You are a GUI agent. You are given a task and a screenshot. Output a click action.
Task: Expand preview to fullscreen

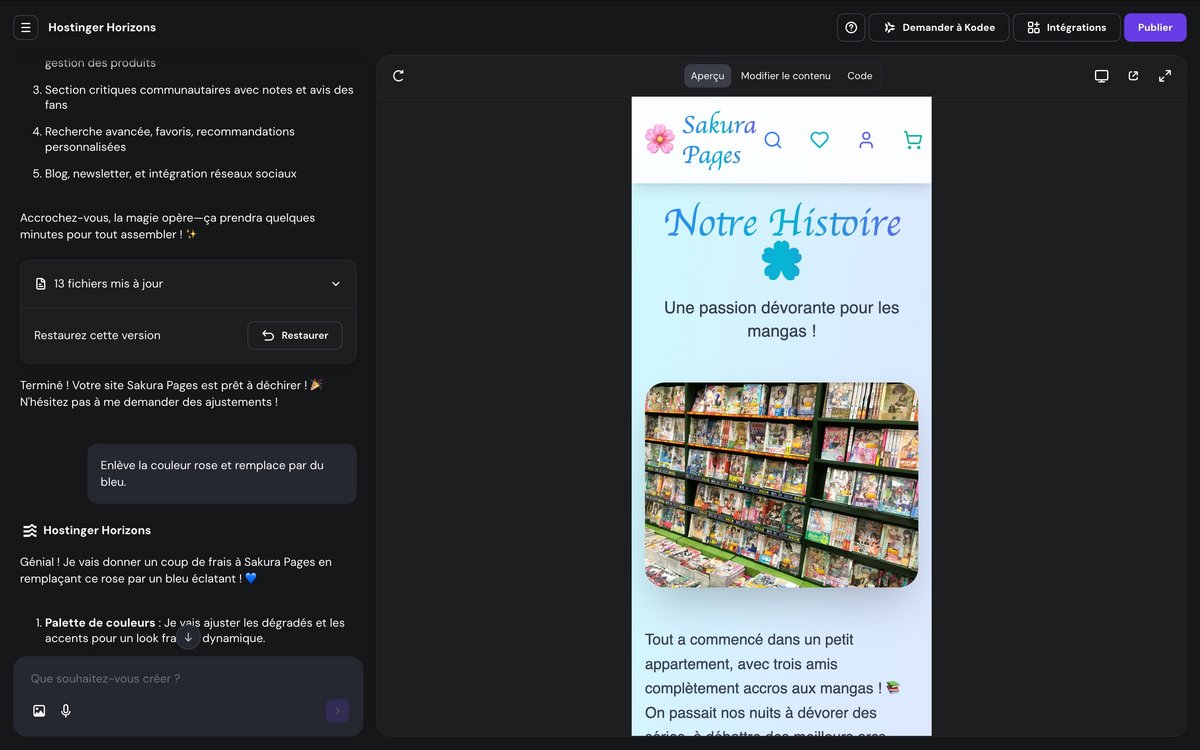click(x=1165, y=76)
